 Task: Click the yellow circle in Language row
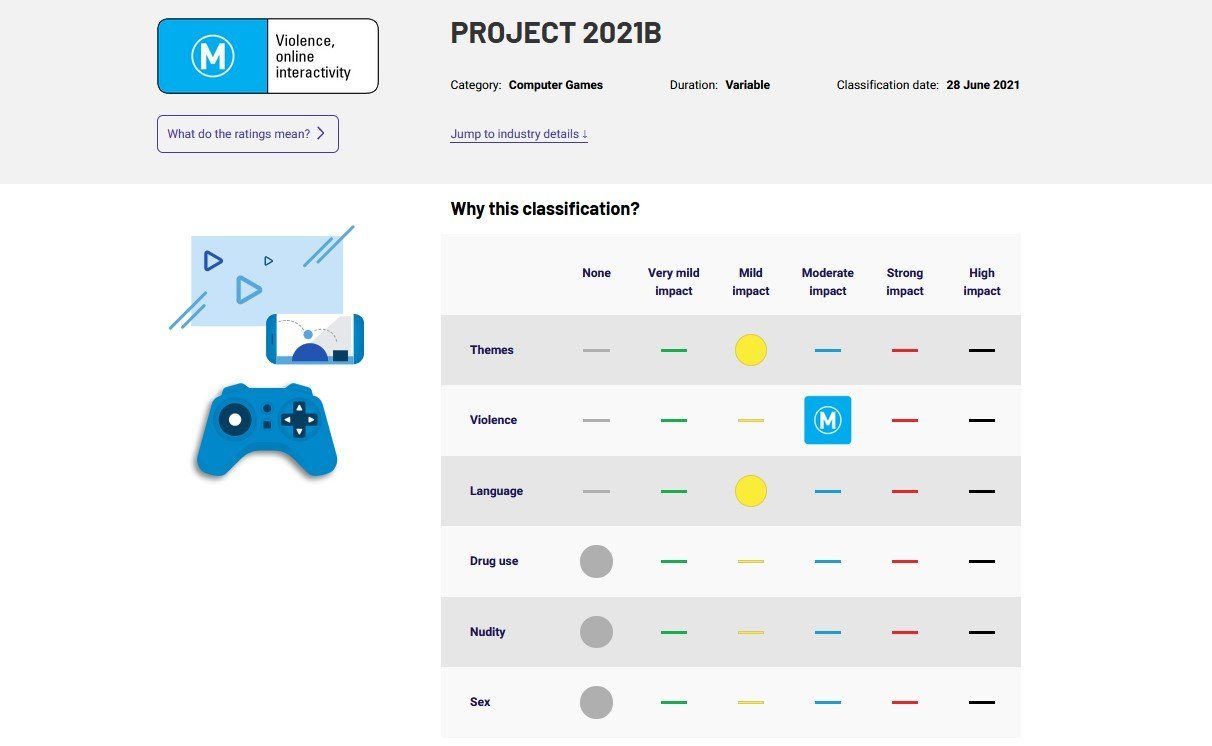pyautogui.click(x=750, y=491)
